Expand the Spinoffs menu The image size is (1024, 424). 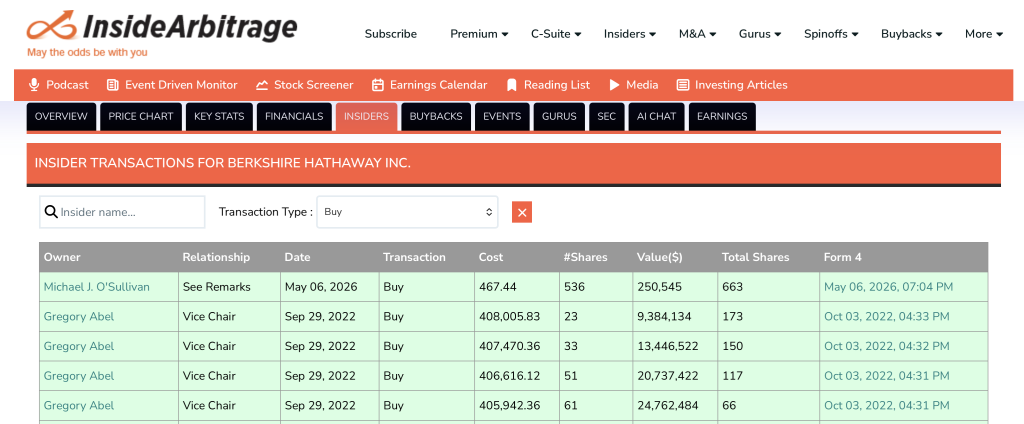pyautogui.click(x=831, y=34)
